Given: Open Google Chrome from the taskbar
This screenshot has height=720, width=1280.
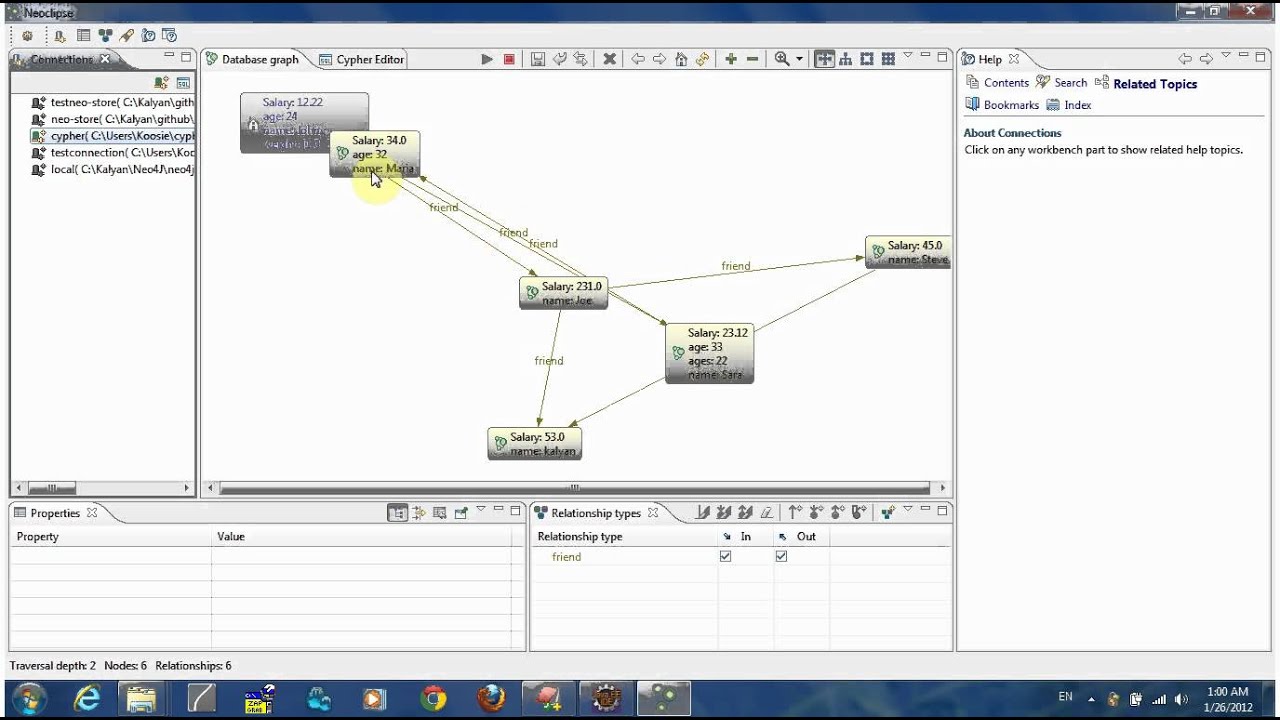Looking at the screenshot, I should click(x=434, y=698).
